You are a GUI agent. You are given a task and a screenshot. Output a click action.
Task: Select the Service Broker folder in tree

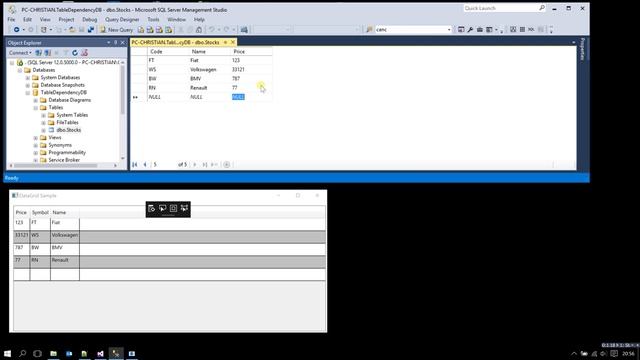tap(64, 160)
